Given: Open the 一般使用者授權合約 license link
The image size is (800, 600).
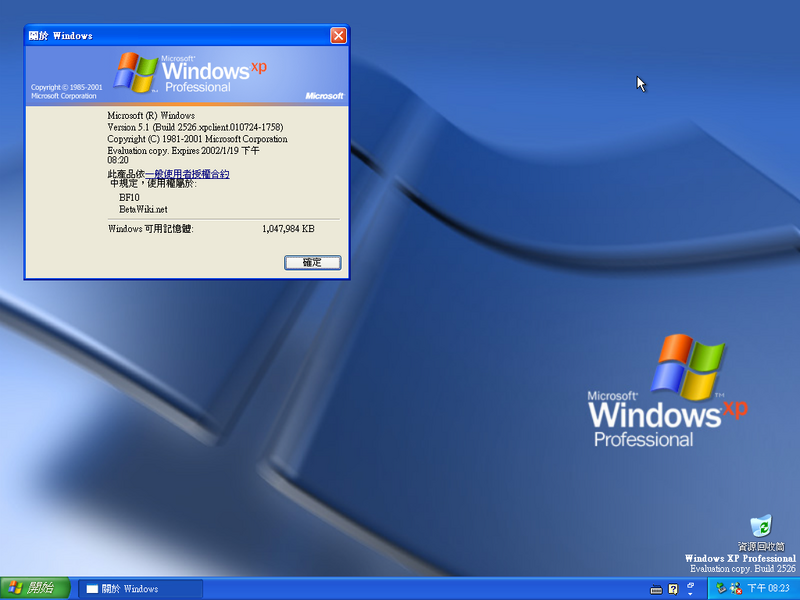Looking at the screenshot, I should click(187, 174).
